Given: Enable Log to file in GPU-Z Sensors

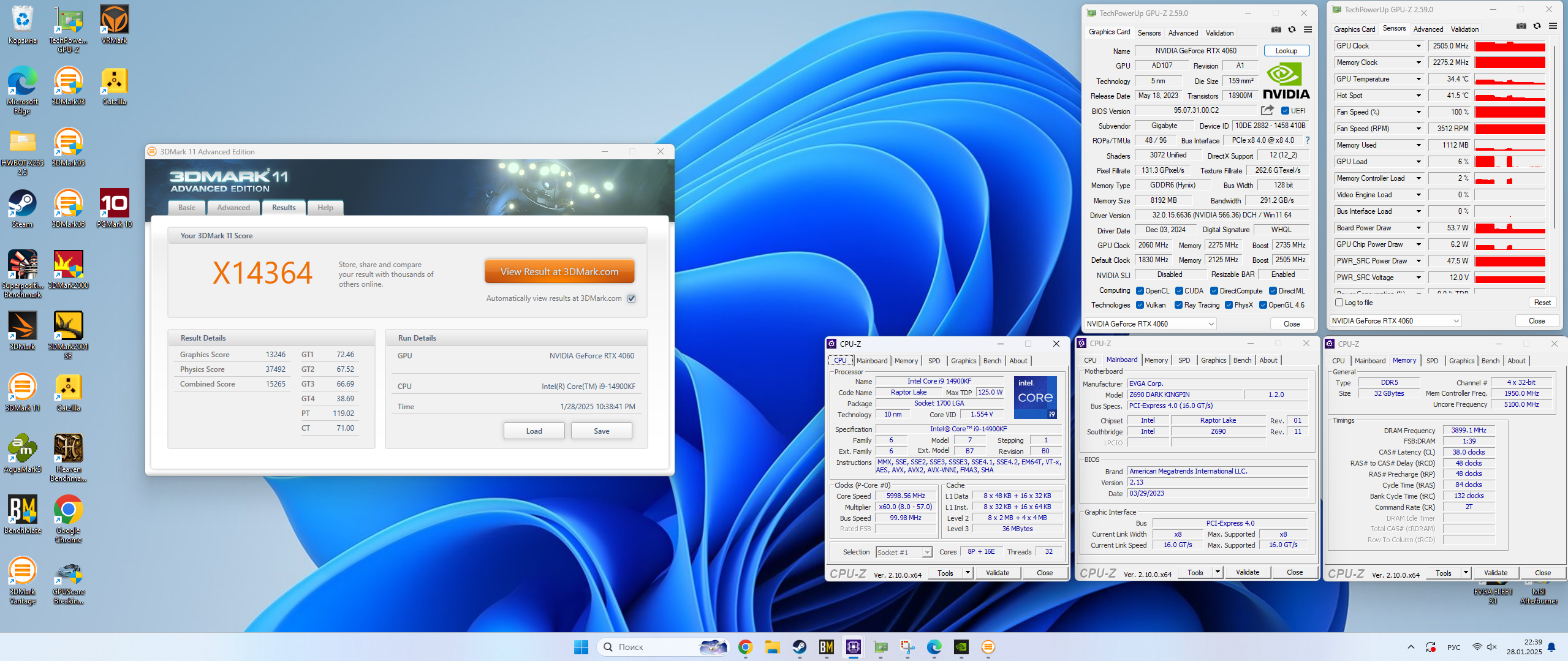Looking at the screenshot, I should pyautogui.click(x=1339, y=303).
